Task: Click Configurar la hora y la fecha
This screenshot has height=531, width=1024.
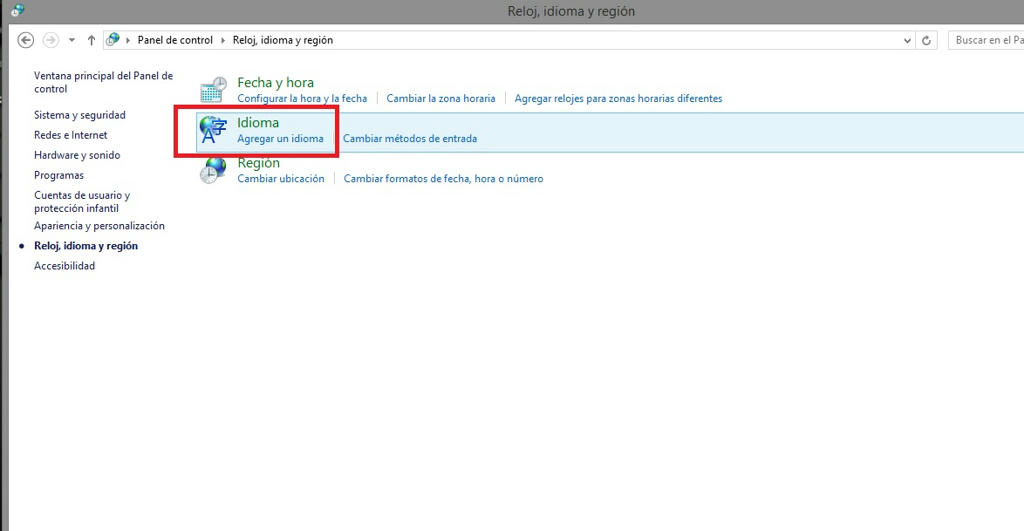Action: click(302, 99)
